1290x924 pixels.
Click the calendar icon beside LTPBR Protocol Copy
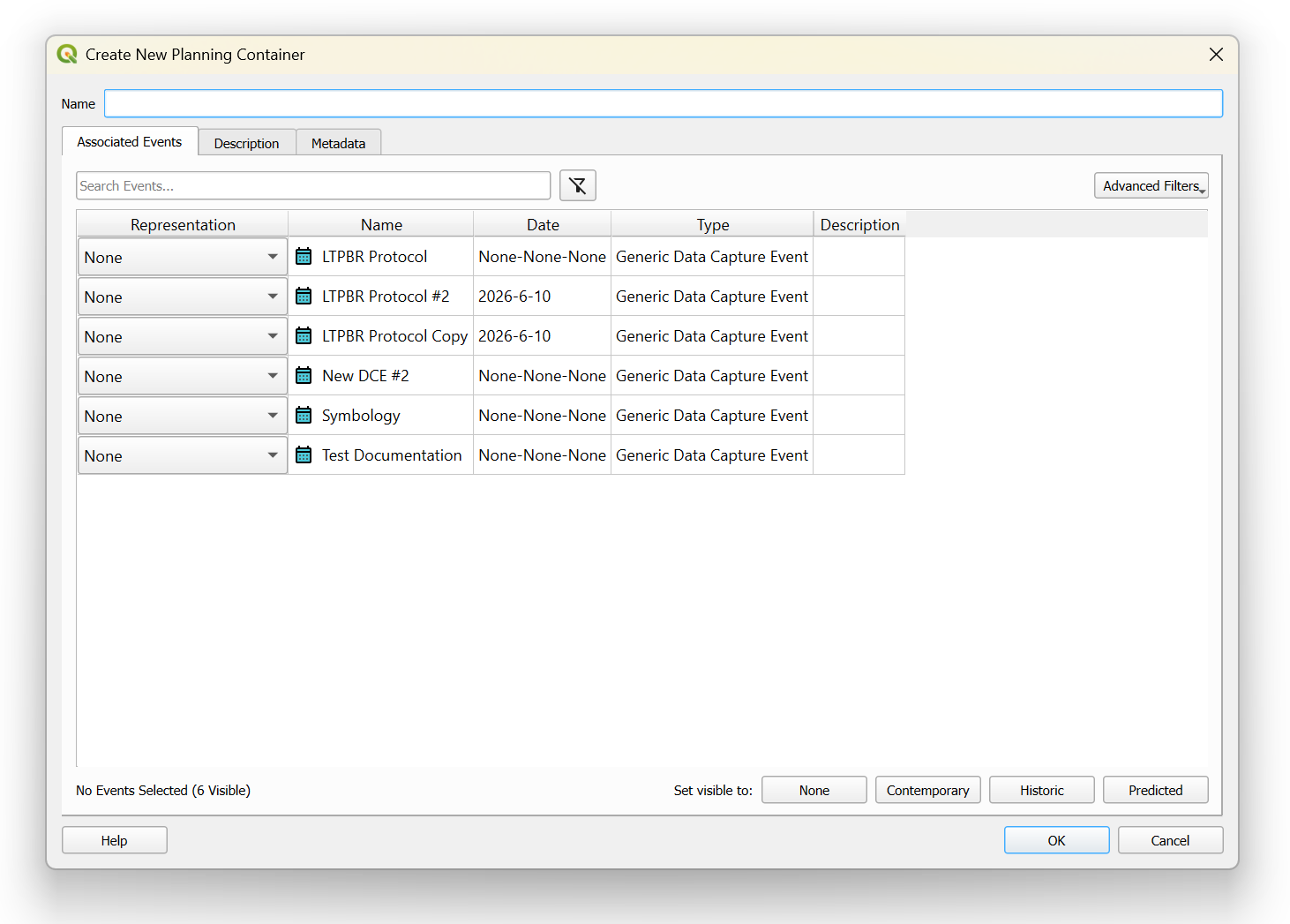(x=304, y=335)
